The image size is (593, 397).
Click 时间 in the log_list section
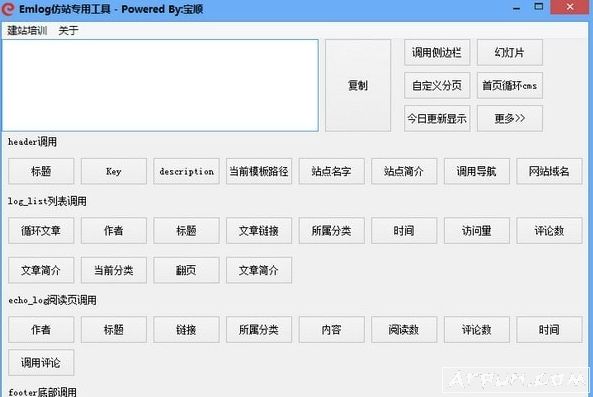(404, 231)
